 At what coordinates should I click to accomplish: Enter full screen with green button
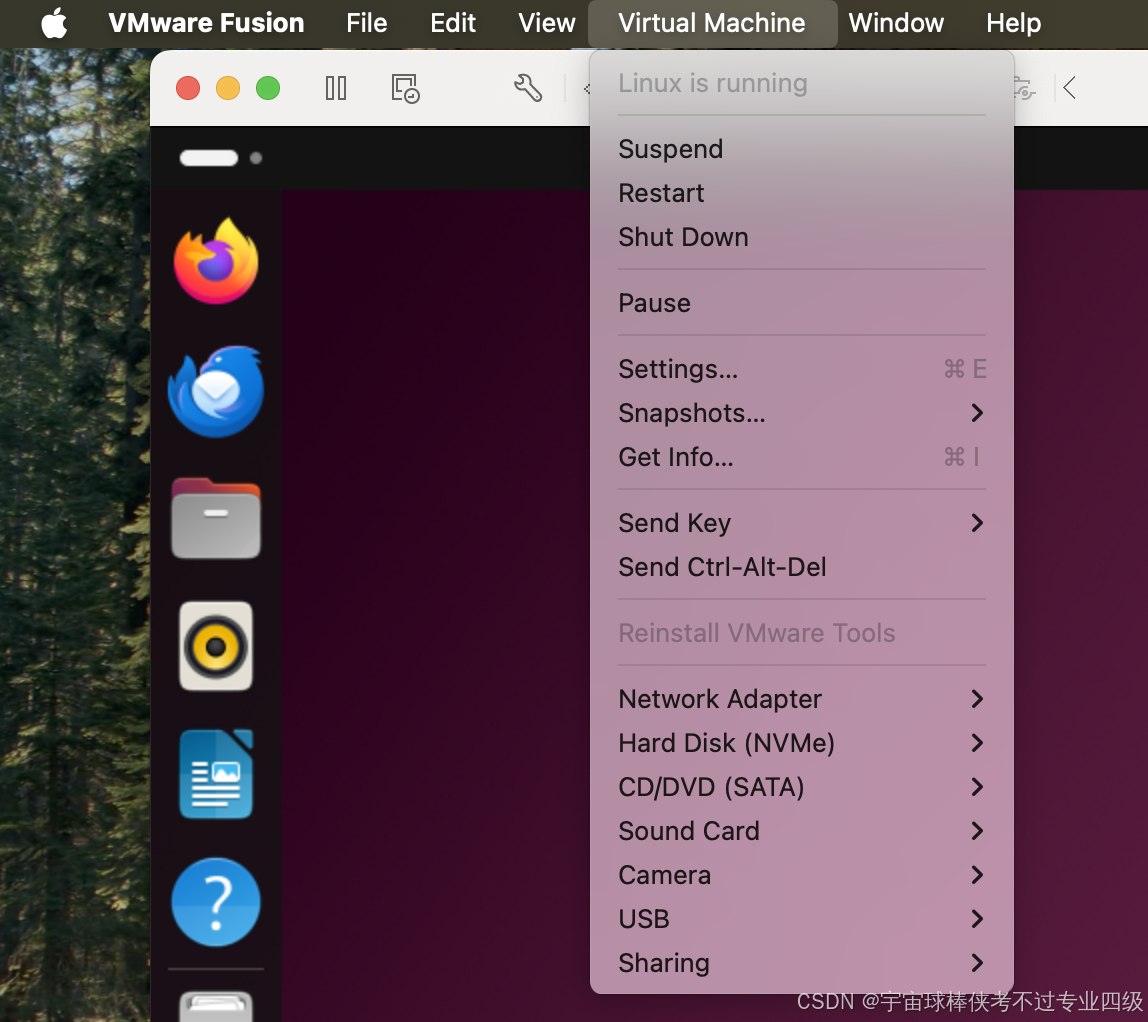click(x=268, y=89)
